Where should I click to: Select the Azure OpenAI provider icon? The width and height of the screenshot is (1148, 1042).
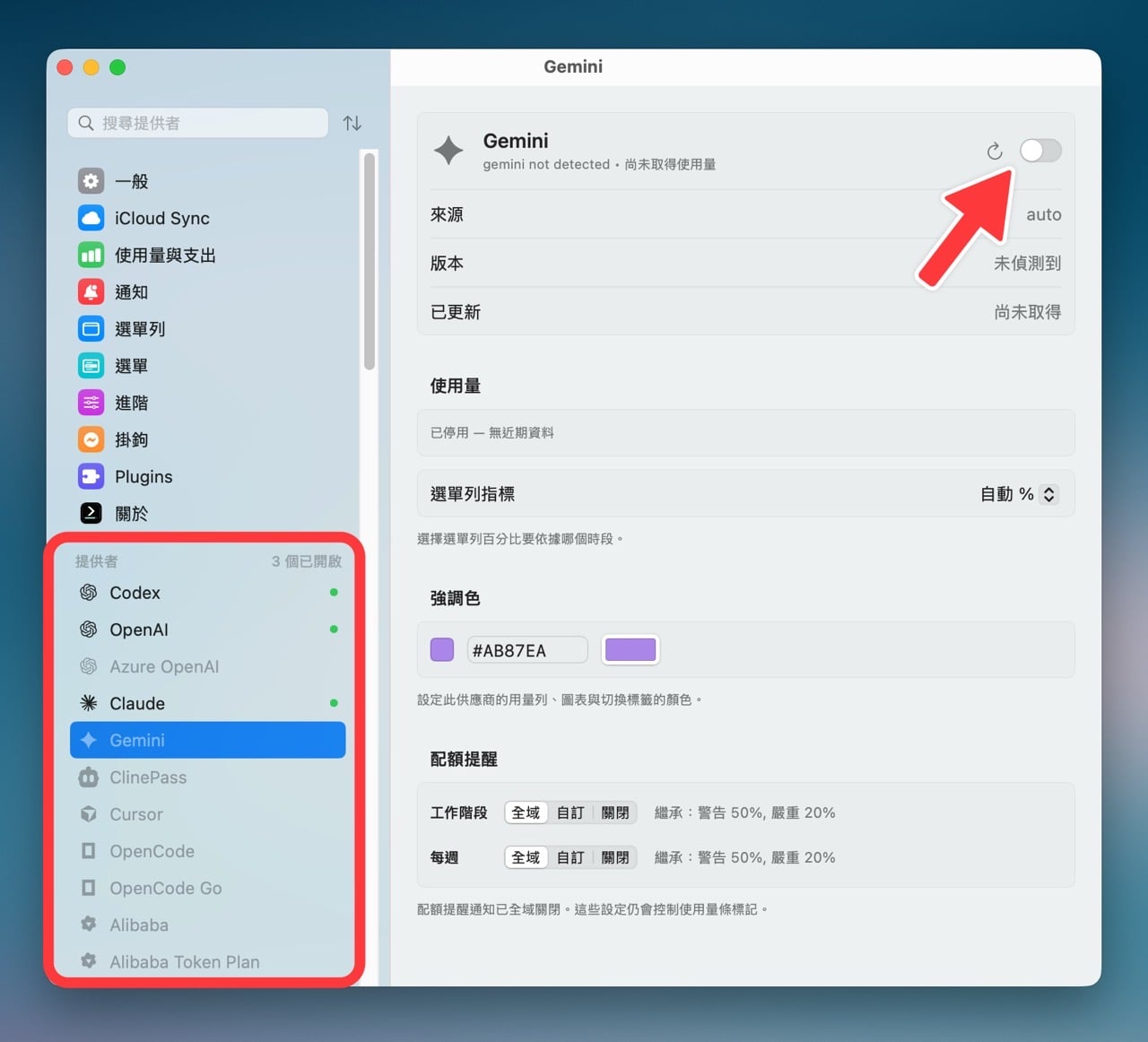pyautogui.click(x=88, y=666)
